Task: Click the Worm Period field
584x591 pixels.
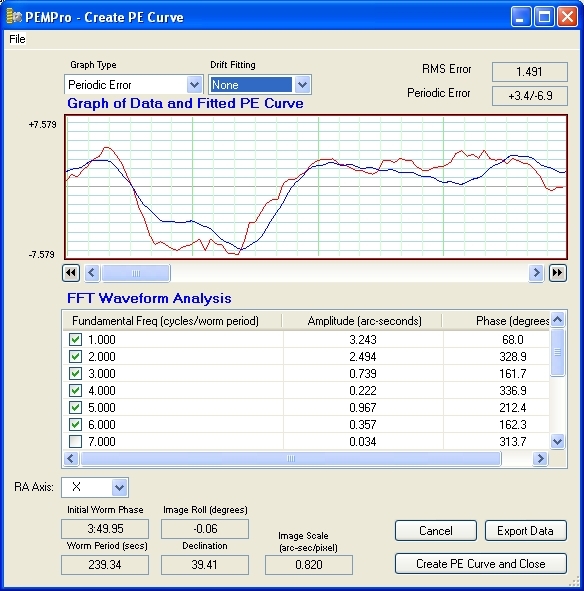Action: pos(105,565)
